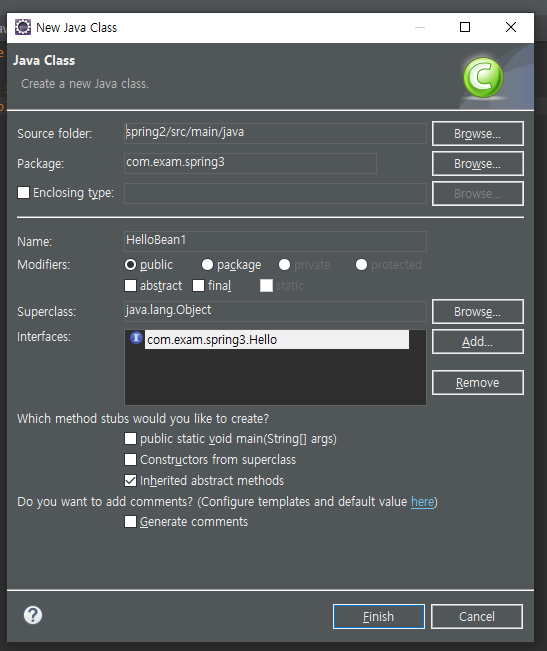
Task: Click Finish to create the class
Action: point(379,617)
